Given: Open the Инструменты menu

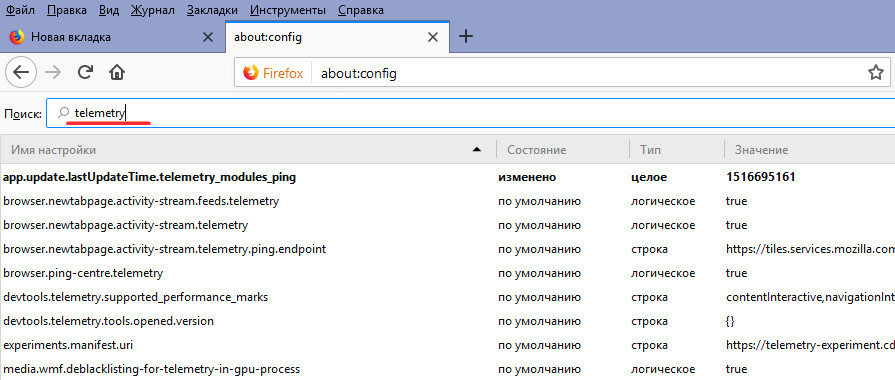Looking at the screenshot, I should pyautogui.click(x=288, y=10).
